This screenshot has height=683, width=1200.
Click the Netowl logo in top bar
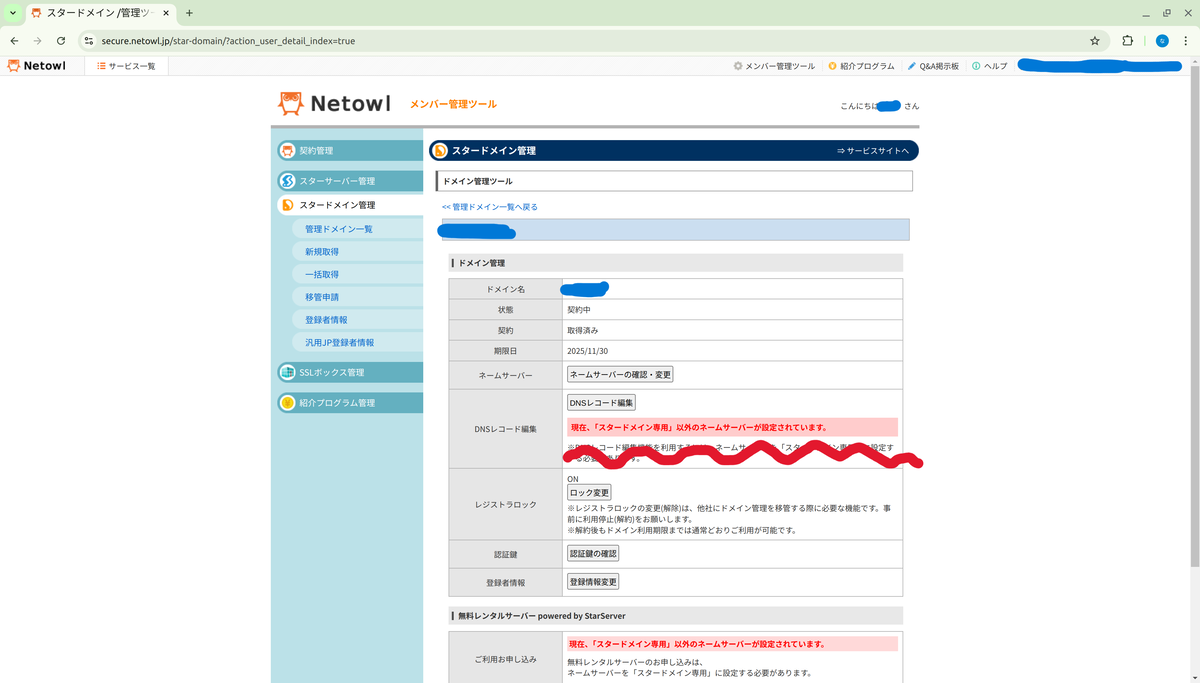[36, 66]
